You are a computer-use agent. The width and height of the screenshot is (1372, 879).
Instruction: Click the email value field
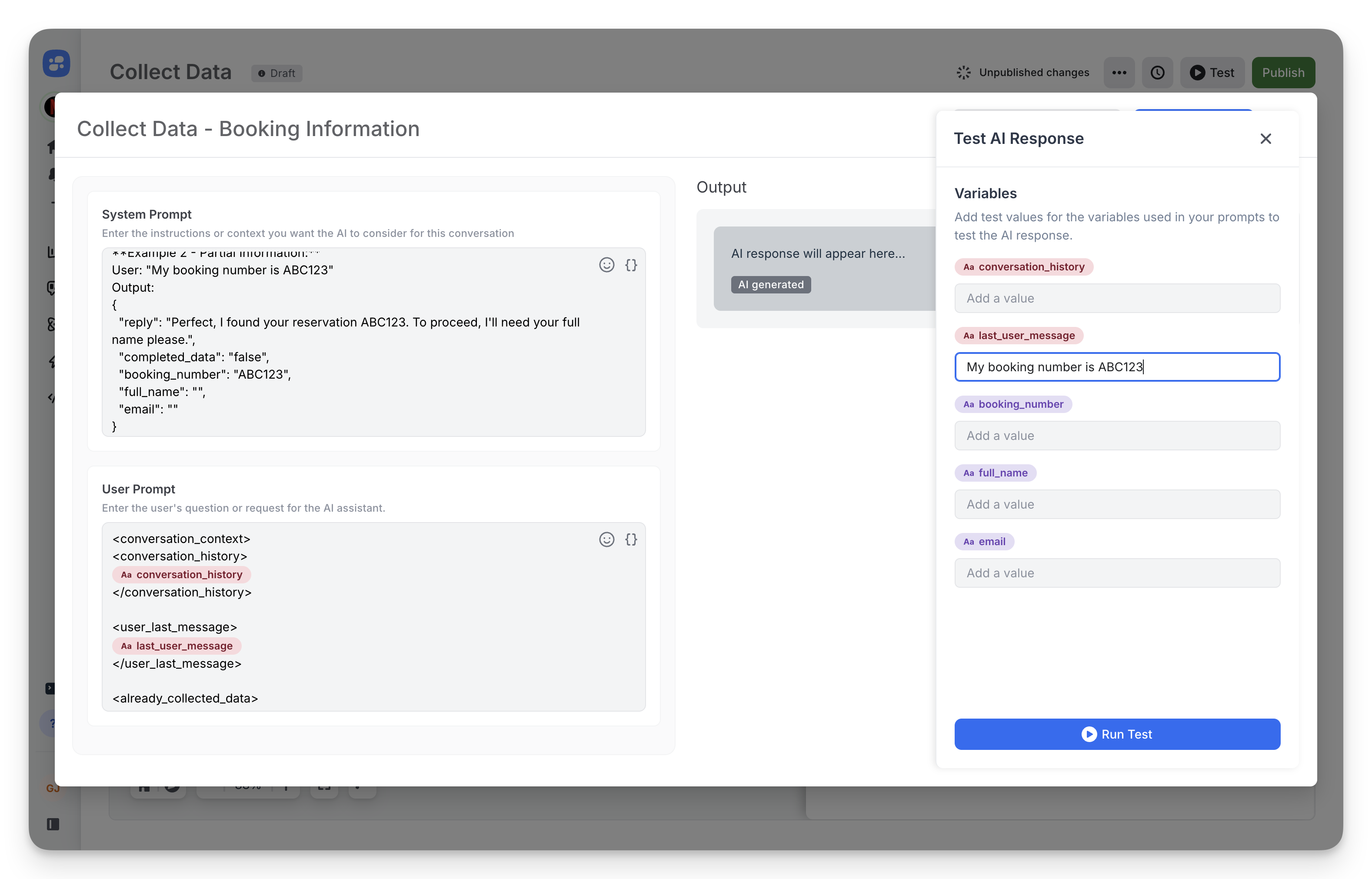1116,573
